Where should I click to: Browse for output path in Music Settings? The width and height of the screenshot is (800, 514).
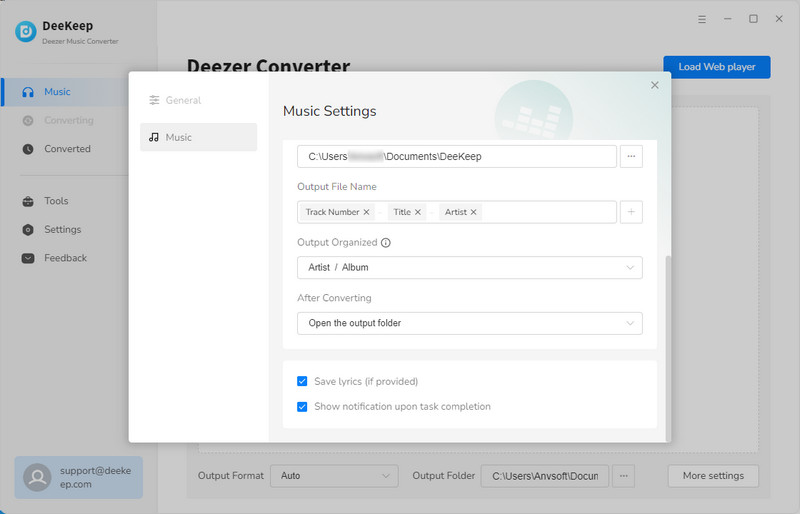631,156
